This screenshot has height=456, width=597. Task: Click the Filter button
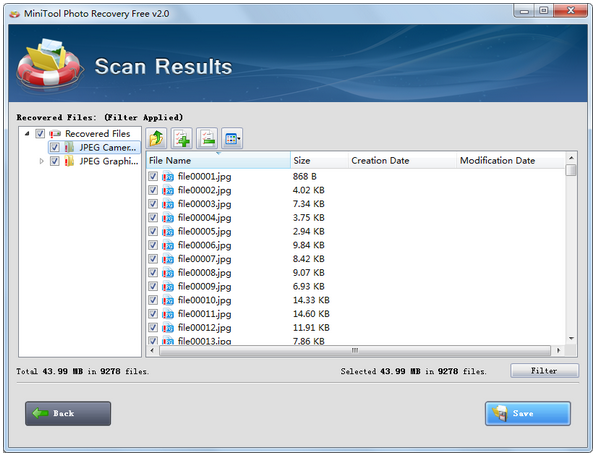coord(544,371)
